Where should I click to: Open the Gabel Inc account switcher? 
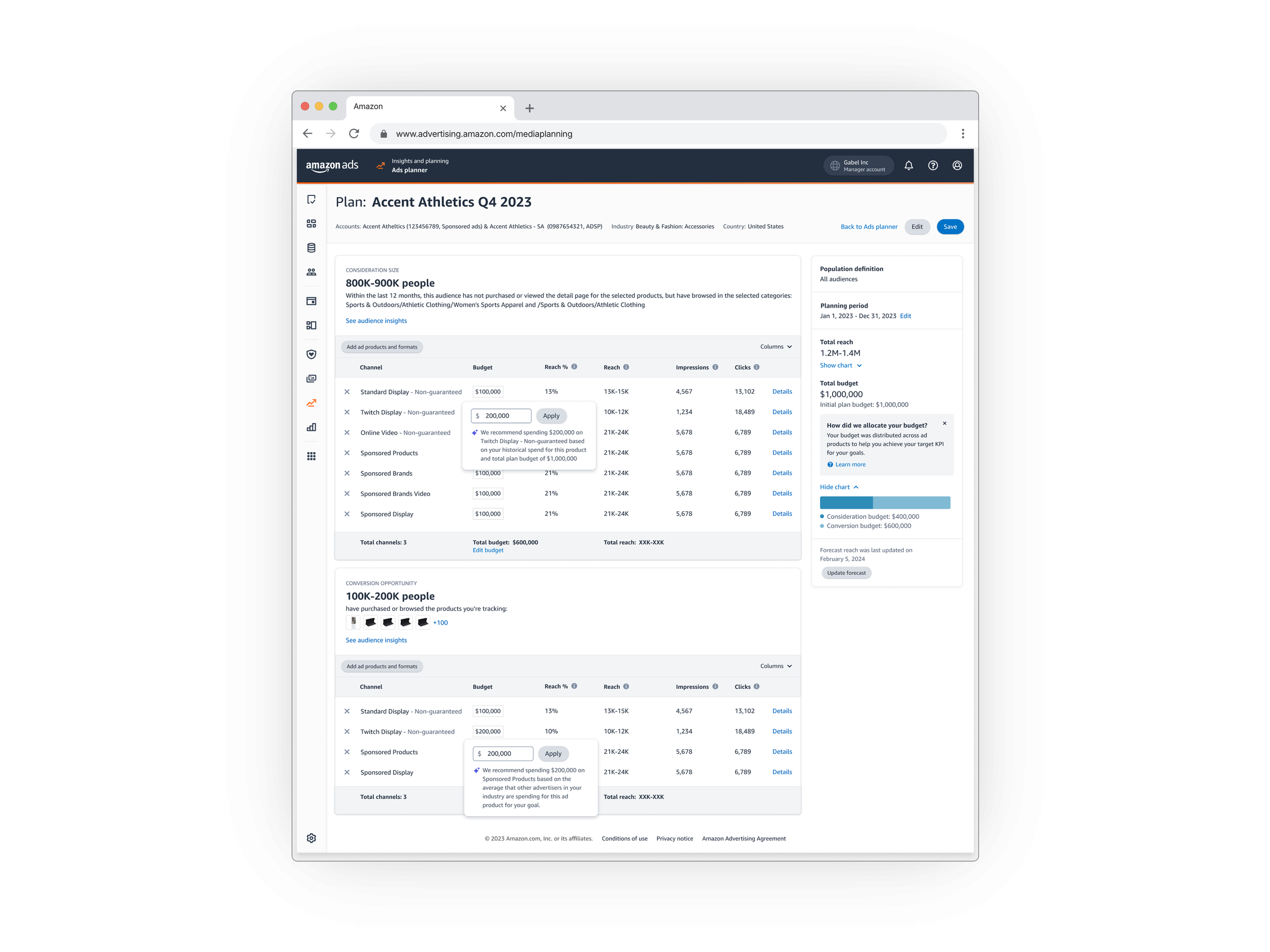(859, 165)
